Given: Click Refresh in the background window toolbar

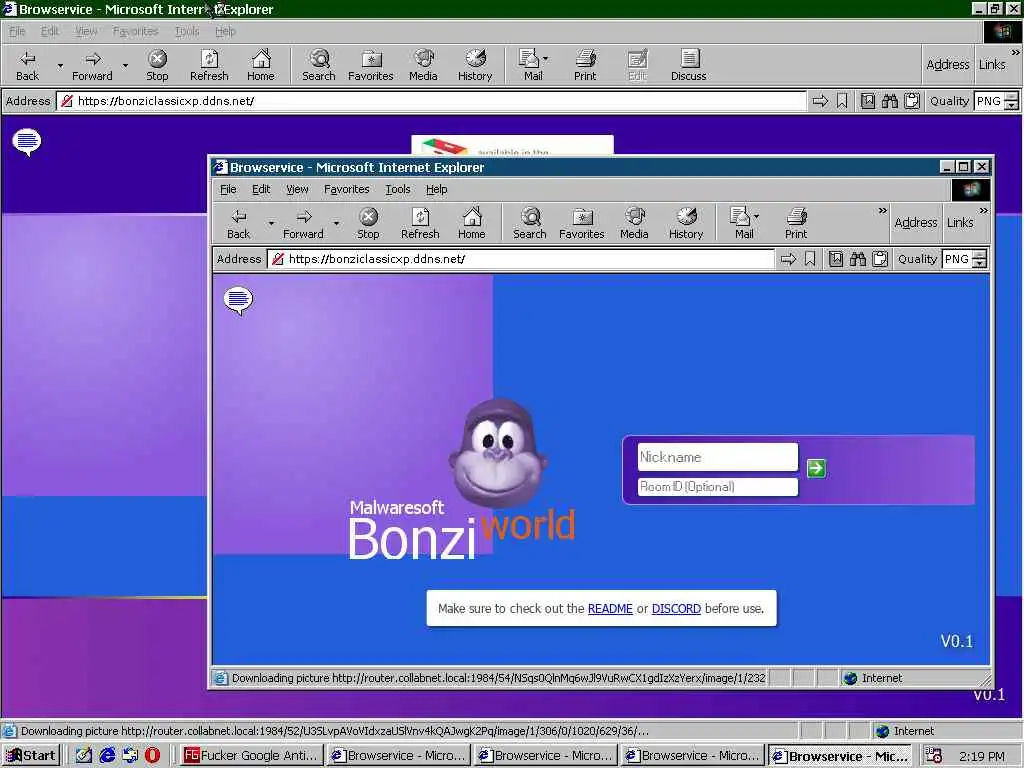Looking at the screenshot, I should (x=209, y=65).
